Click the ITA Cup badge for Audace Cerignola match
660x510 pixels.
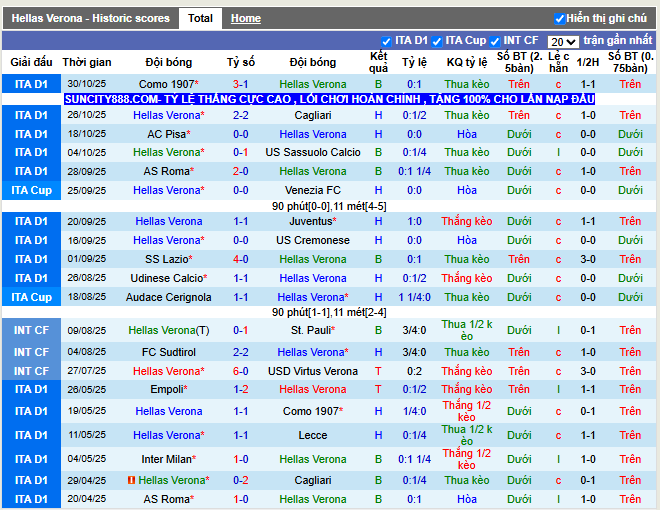pos(31,297)
